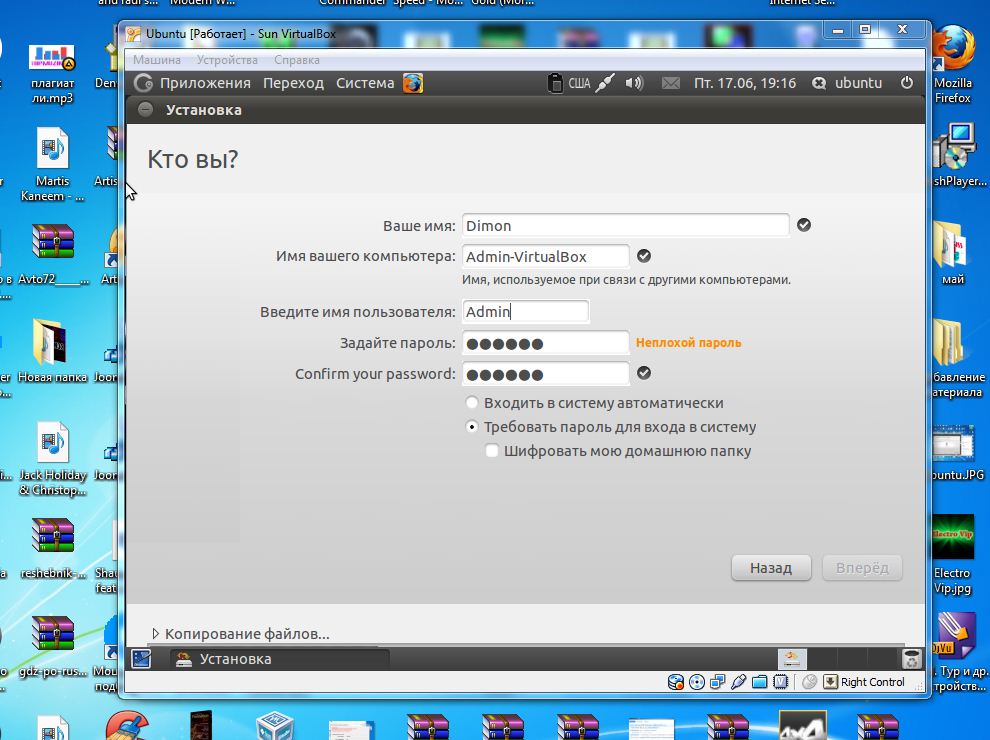Open Jack Holiday & Christop audio file
990x740 pixels.
point(52,458)
